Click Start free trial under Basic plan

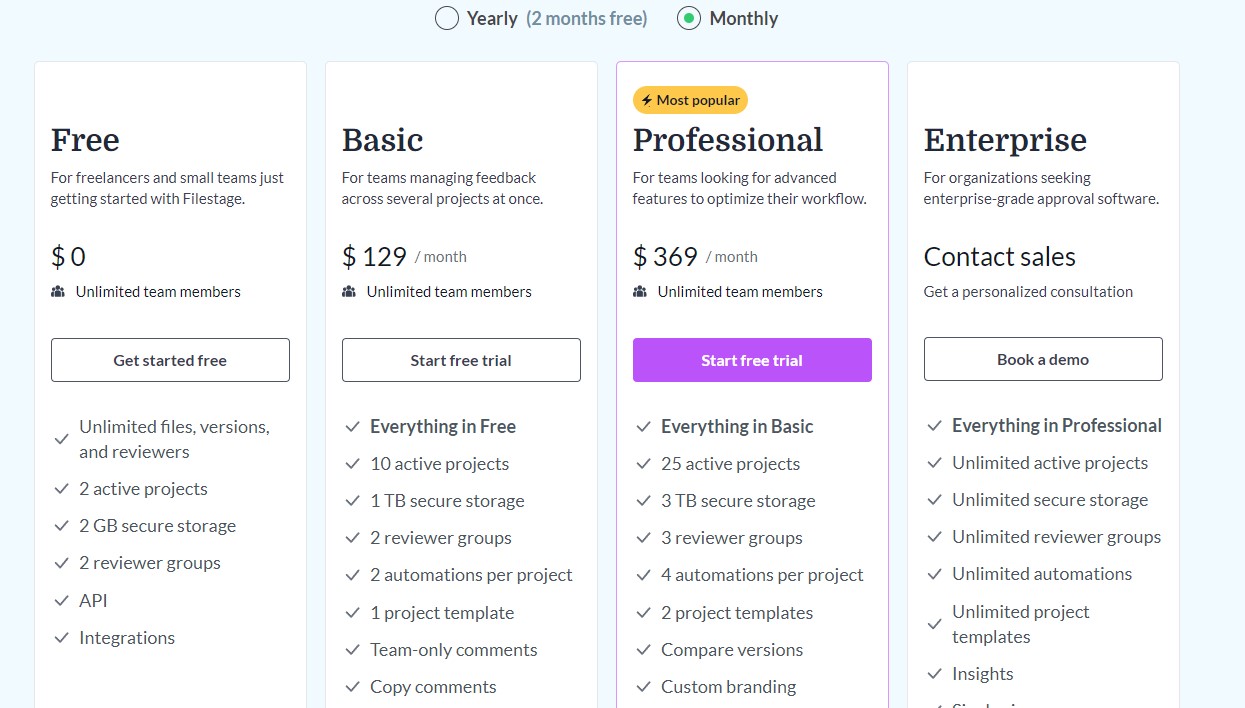click(461, 360)
